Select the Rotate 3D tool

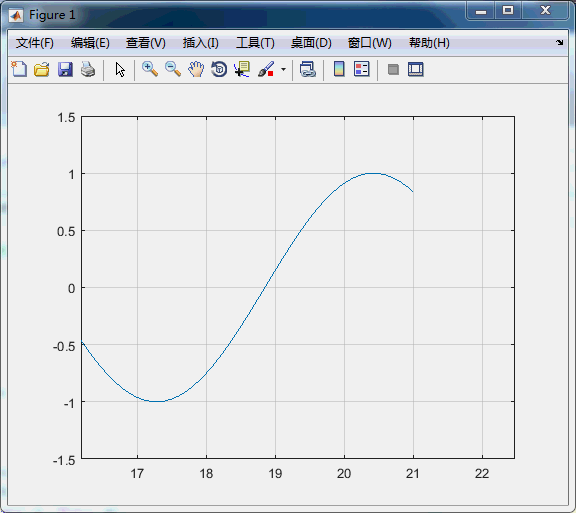[x=219, y=69]
